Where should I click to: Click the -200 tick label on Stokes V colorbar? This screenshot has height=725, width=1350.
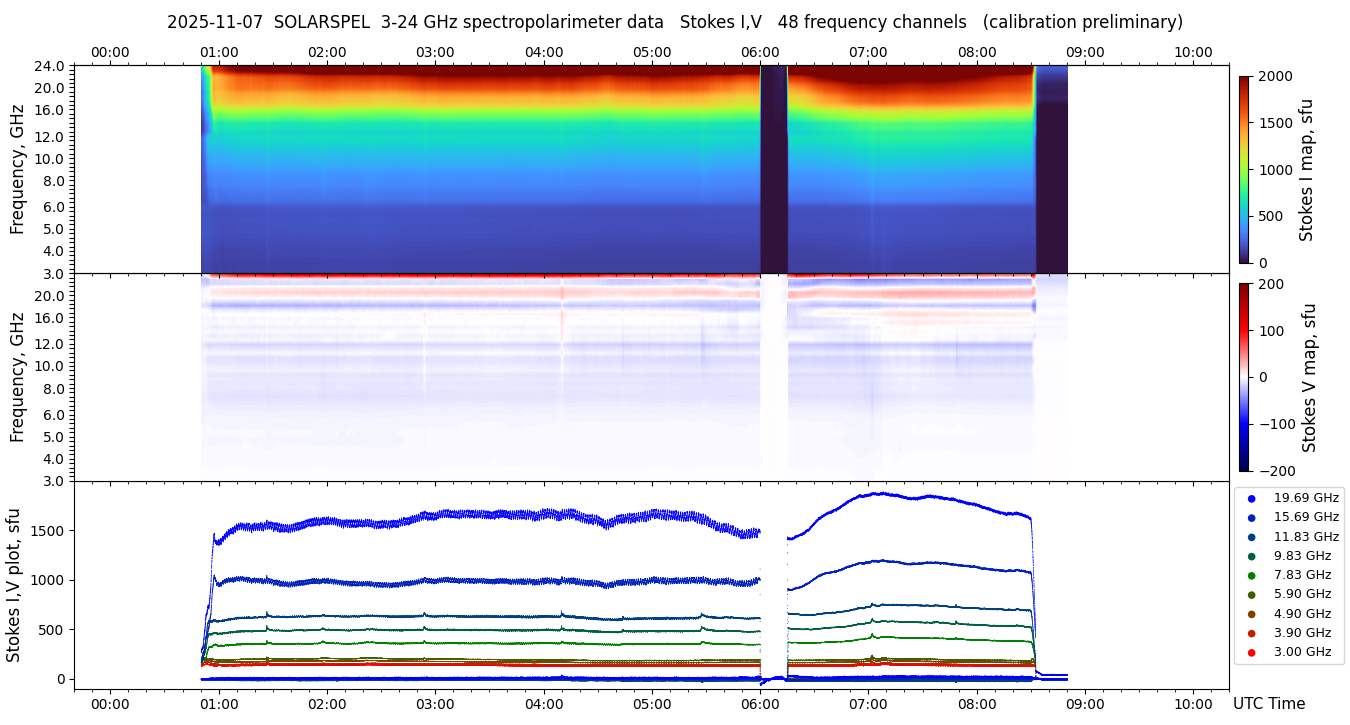click(x=1274, y=471)
